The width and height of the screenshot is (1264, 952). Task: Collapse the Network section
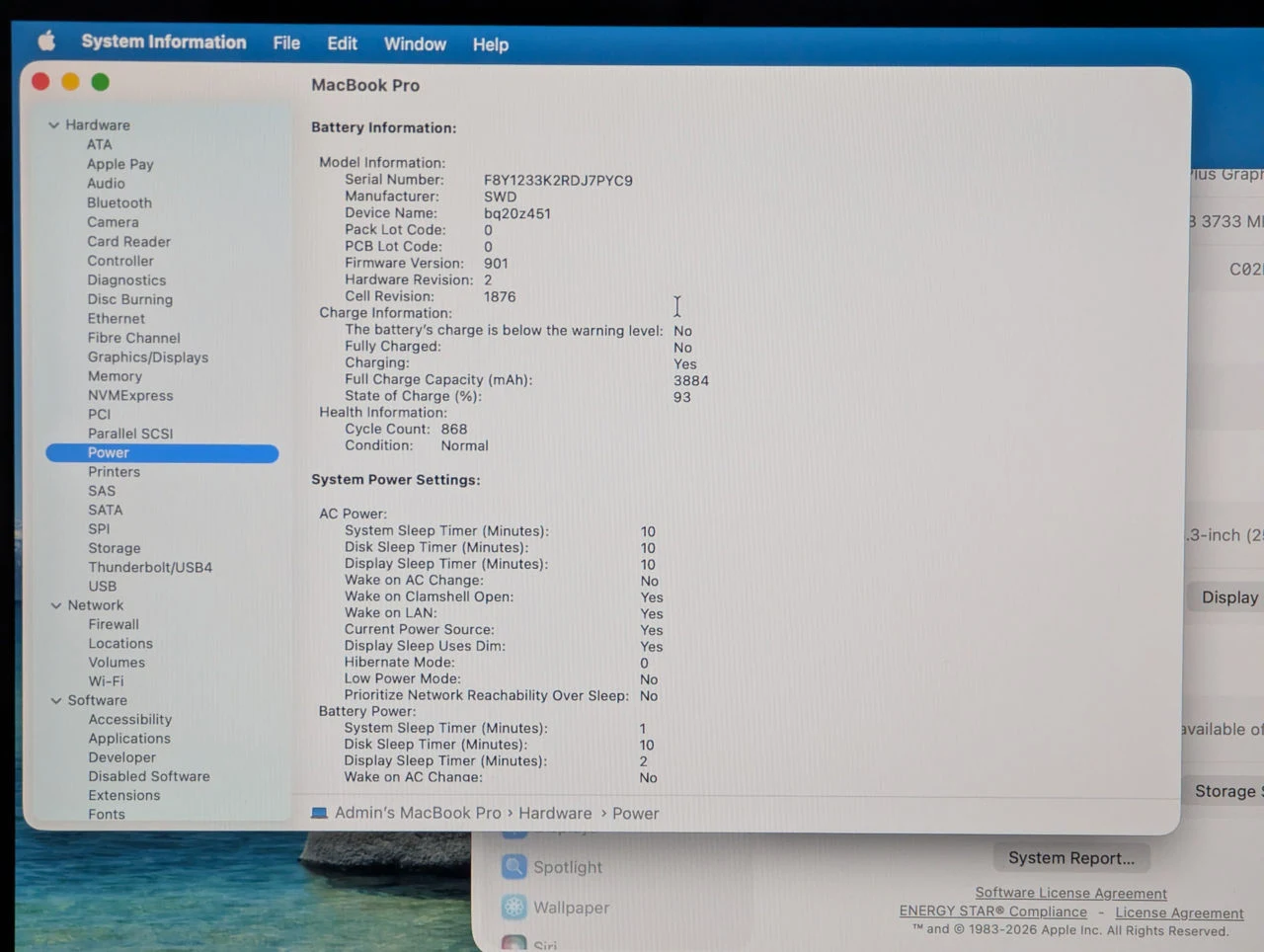pos(55,605)
